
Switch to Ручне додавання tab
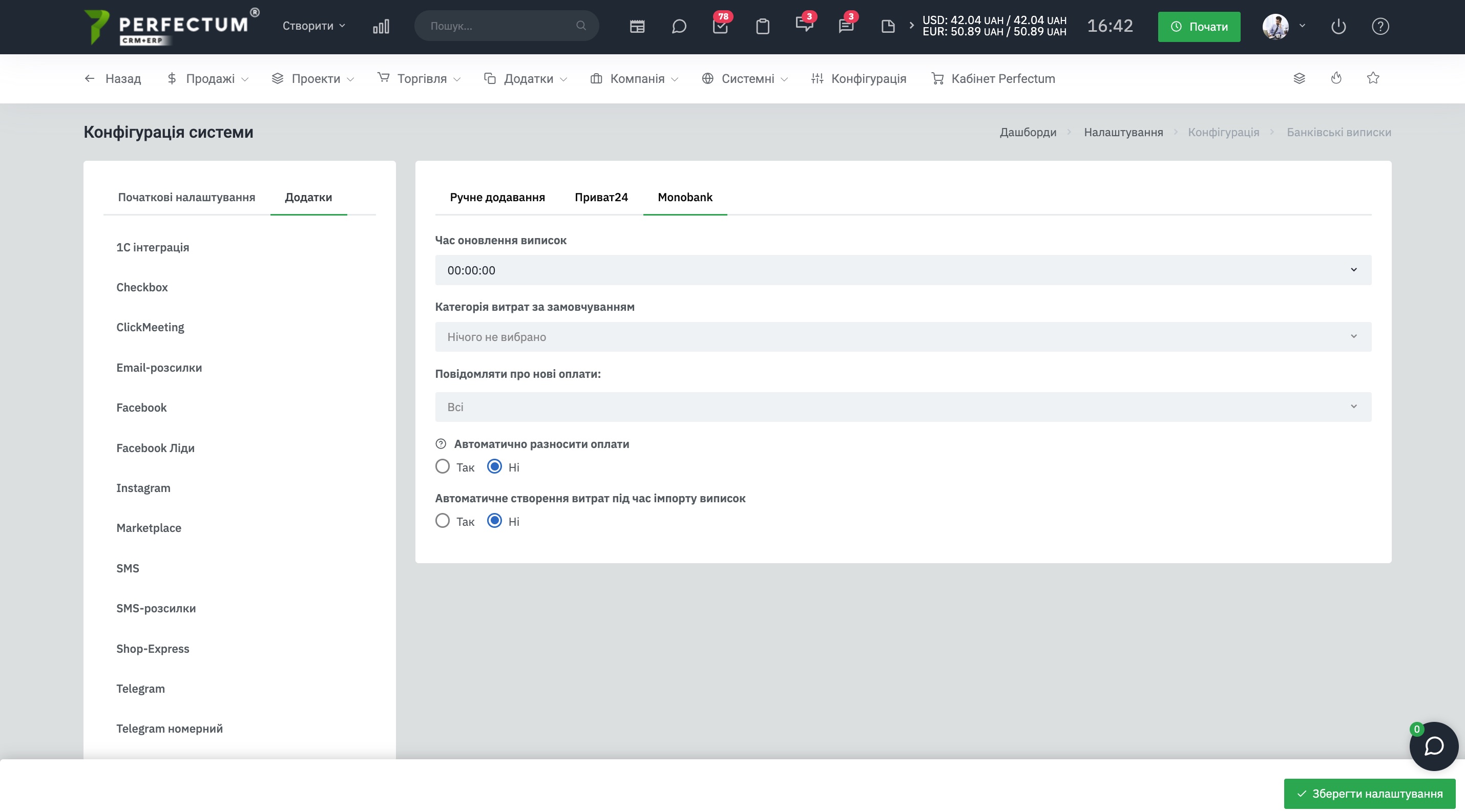click(497, 197)
